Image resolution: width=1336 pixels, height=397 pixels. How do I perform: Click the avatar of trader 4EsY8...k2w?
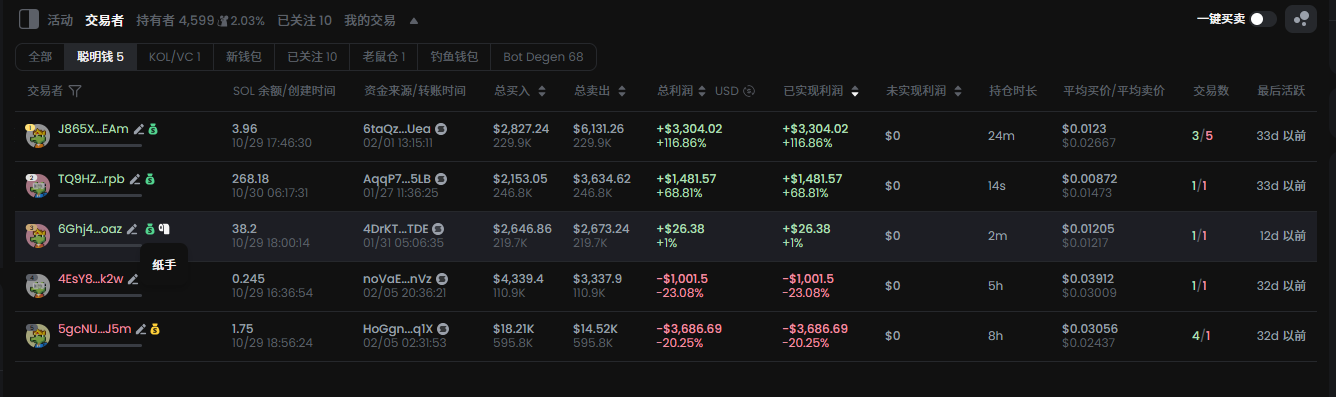click(38, 286)
